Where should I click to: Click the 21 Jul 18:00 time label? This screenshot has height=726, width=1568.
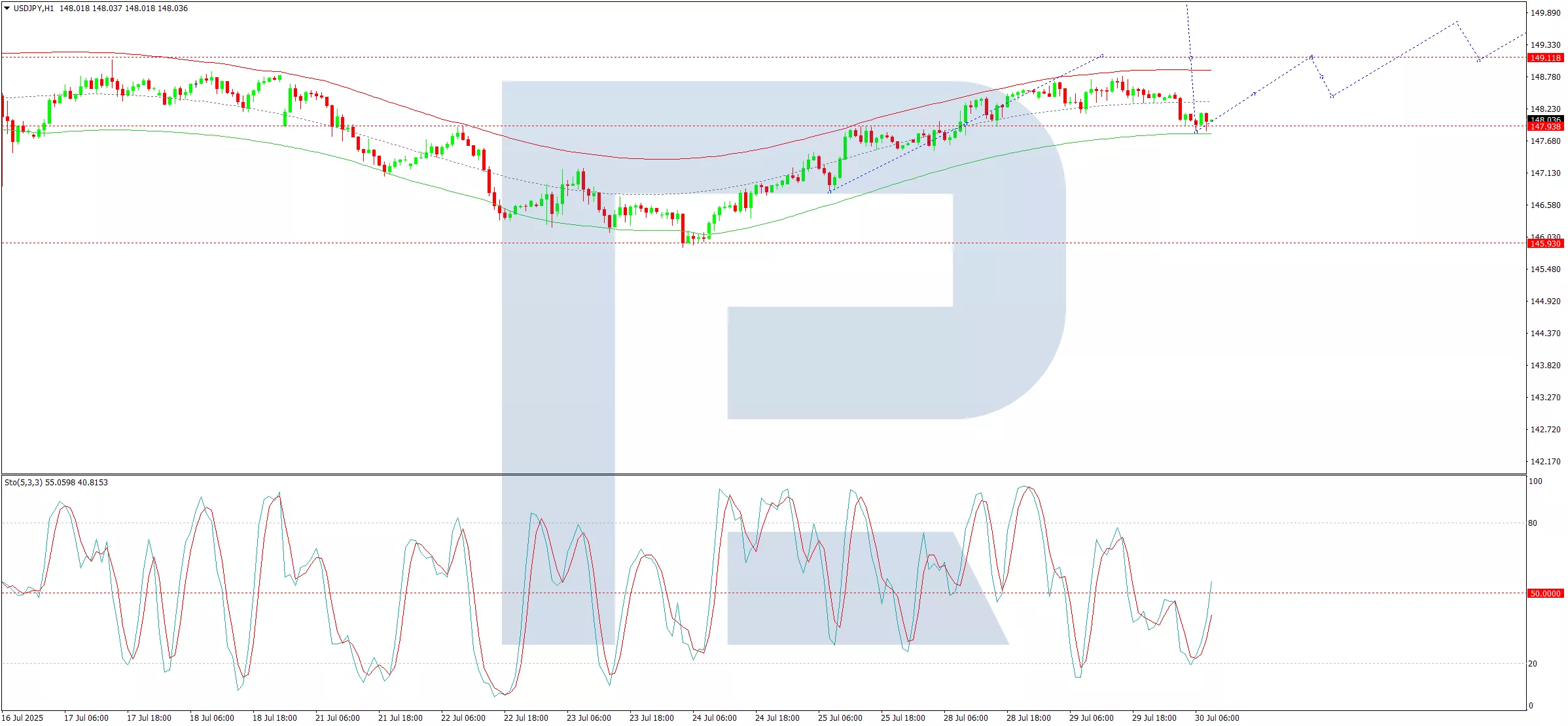click(400, 717)
